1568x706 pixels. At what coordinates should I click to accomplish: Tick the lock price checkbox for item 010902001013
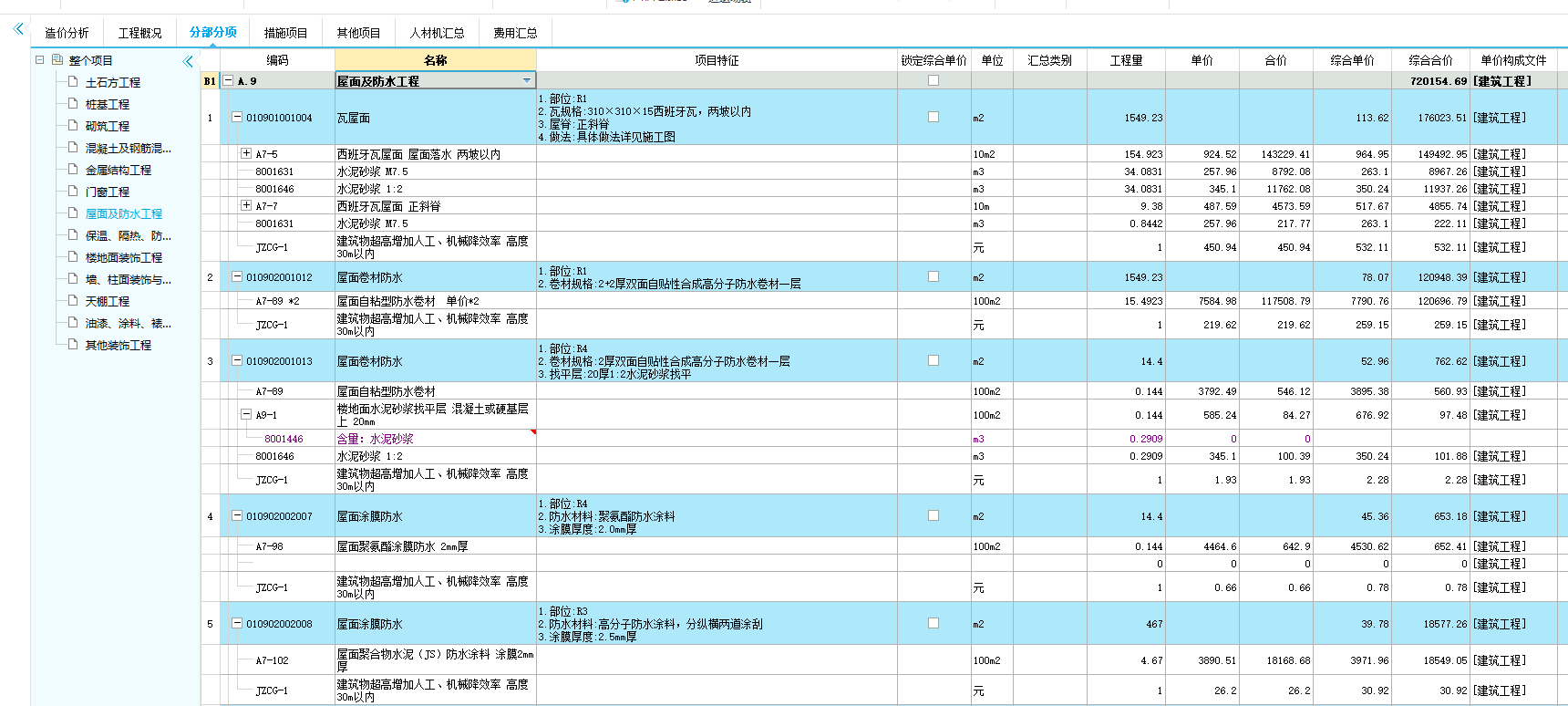(x=934, y=360)
